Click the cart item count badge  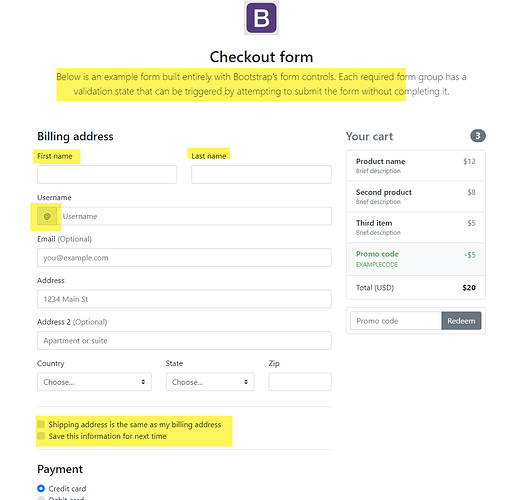point(478,136)
